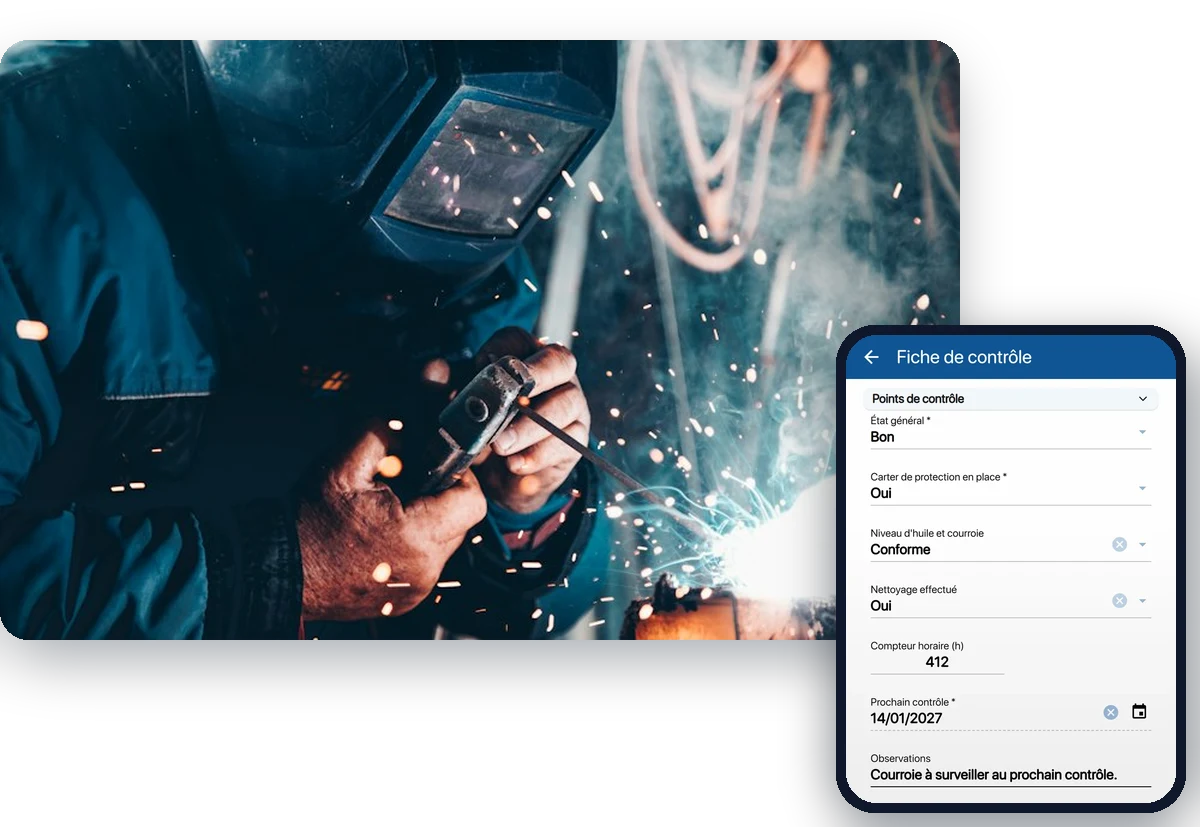Clear the Nettoyage effectué value
The width and height of the screenshot is (1200, 827).
click(1119, 600)
